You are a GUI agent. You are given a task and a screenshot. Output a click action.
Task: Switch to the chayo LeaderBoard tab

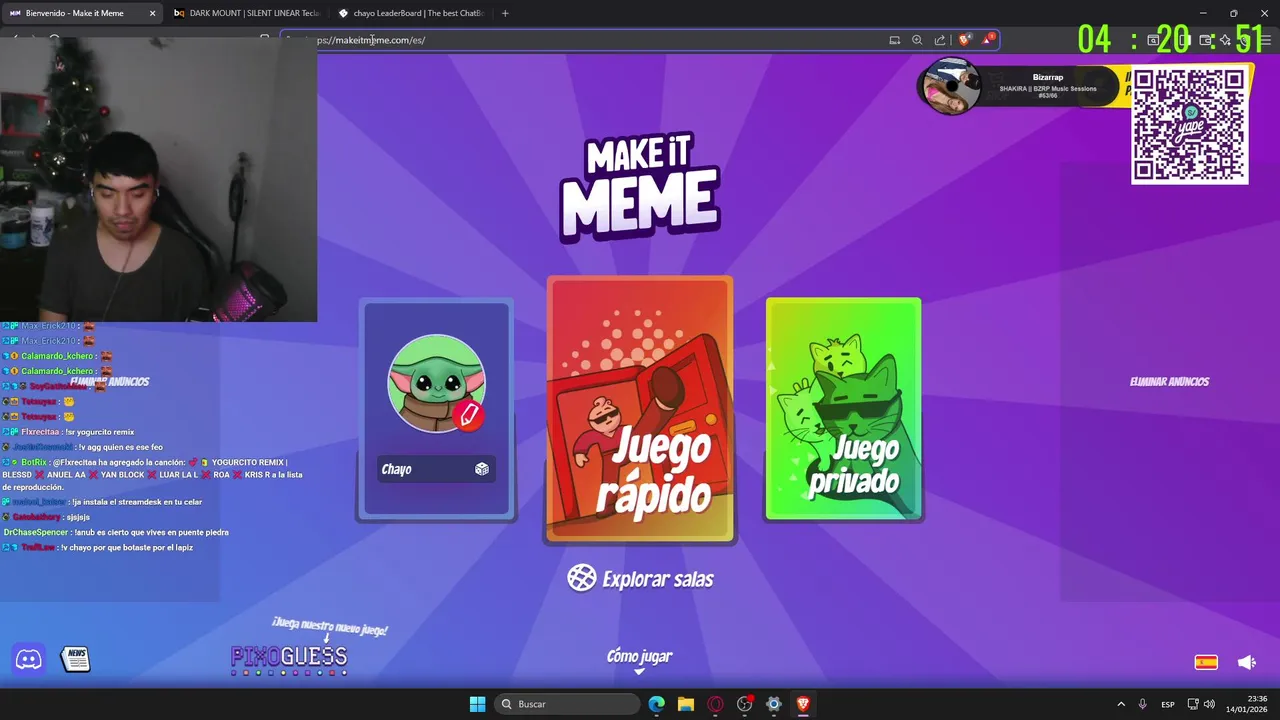tap(411, 13)
